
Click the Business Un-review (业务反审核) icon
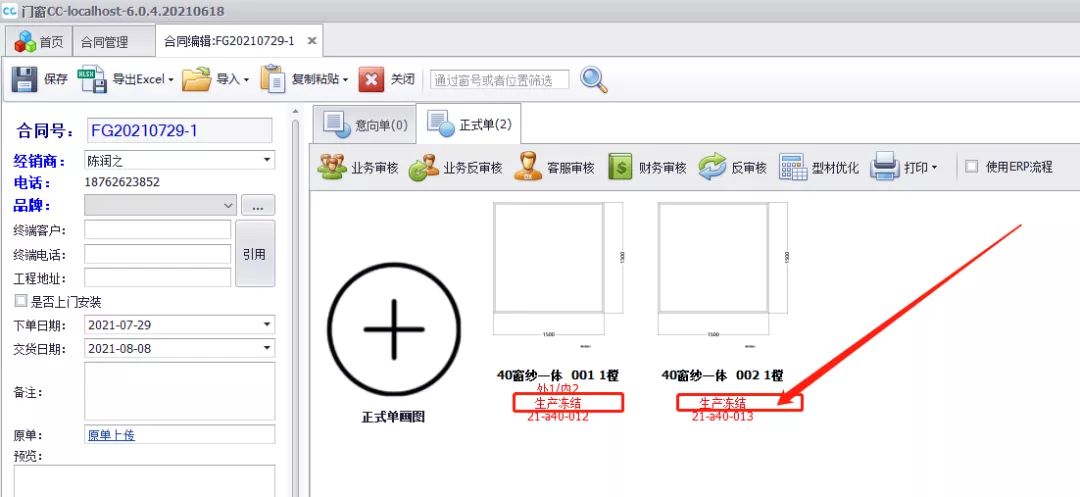[424, 167]
